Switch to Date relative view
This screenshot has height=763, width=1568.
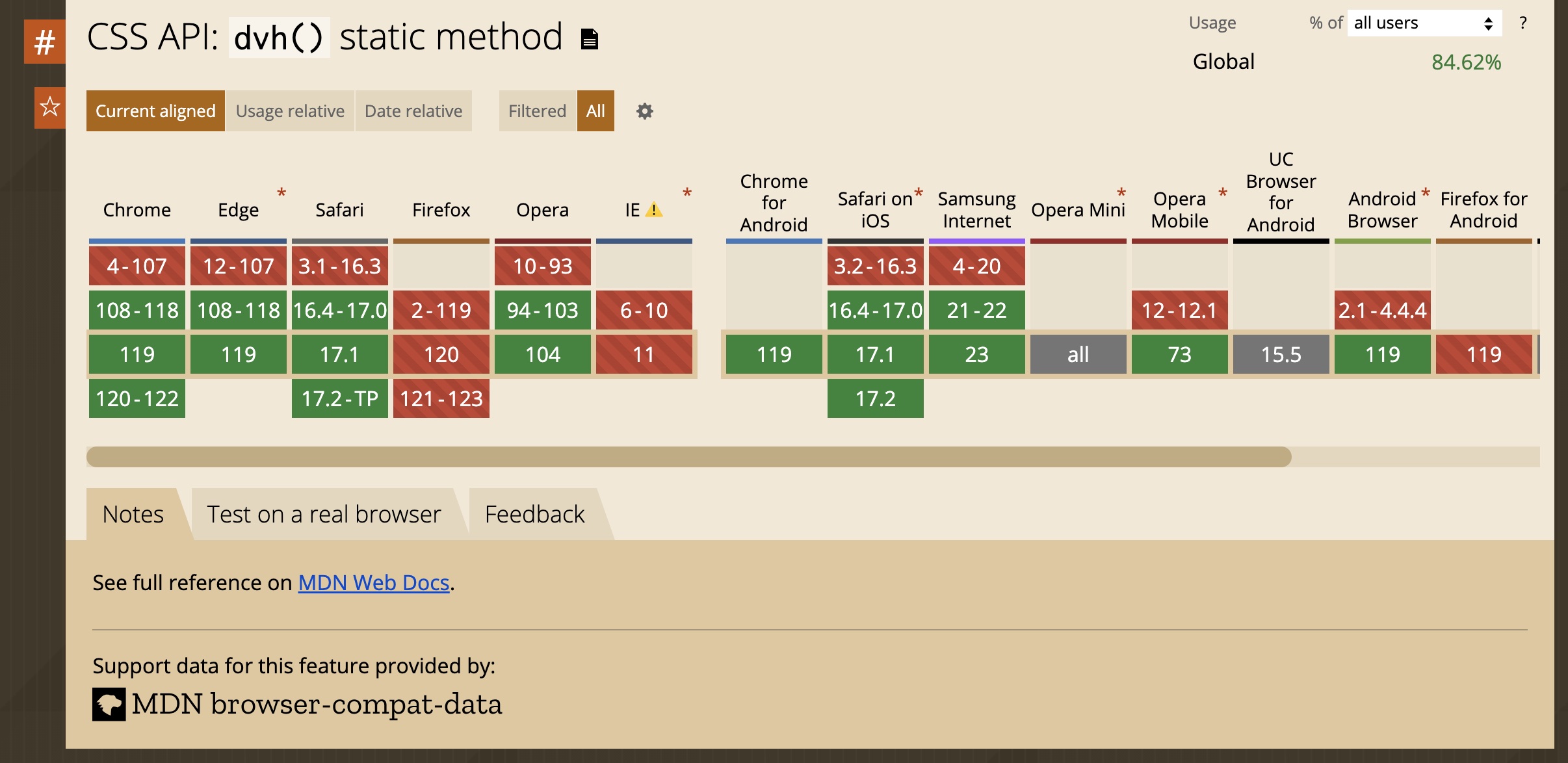[413, 111]
